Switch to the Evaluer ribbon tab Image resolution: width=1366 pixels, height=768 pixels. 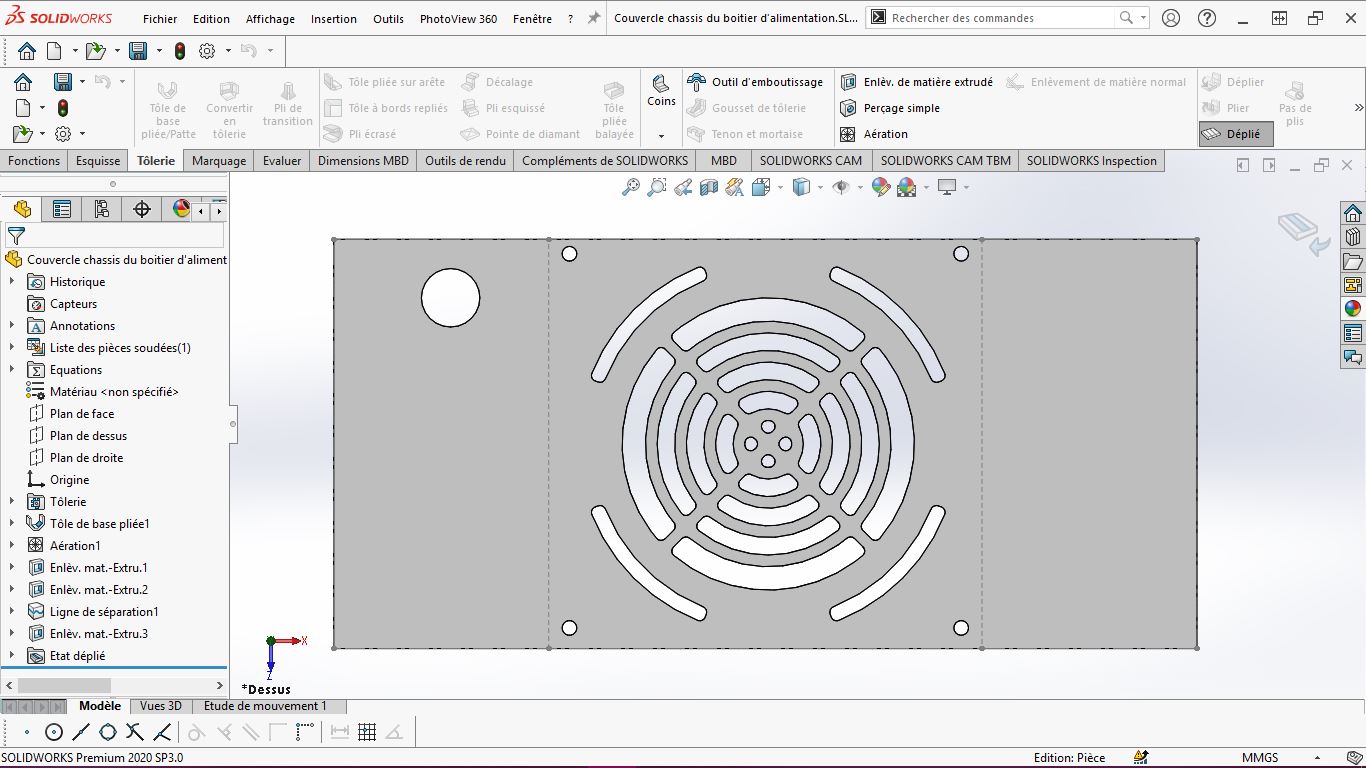pyautogui.click(x=282, y=160)
